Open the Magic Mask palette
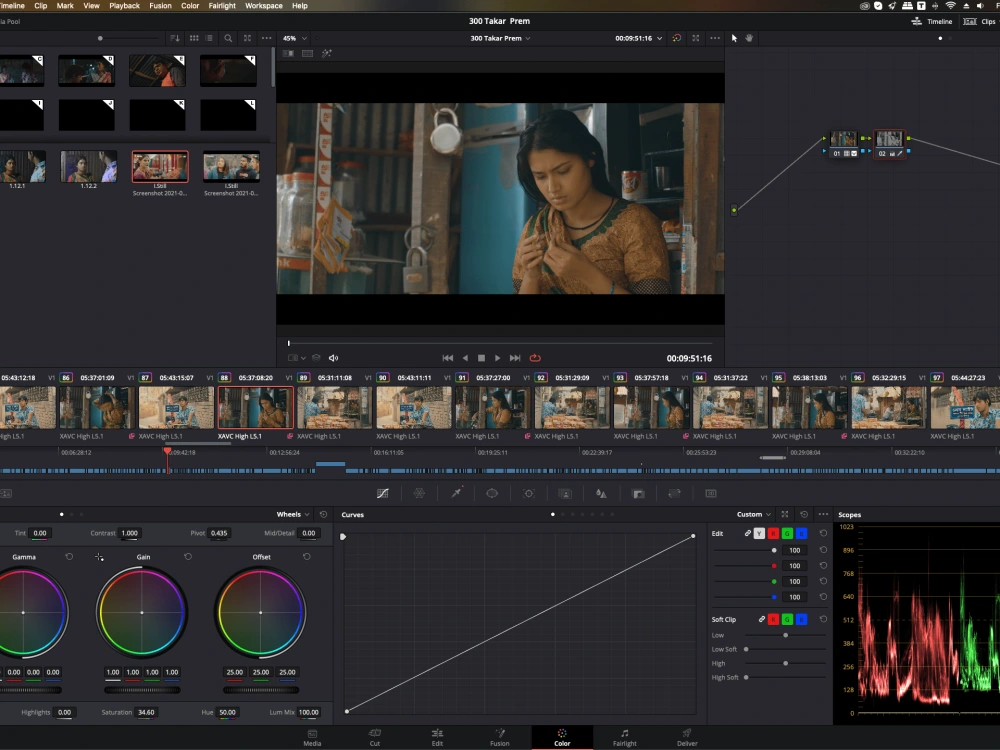 [x=565, y=494]
